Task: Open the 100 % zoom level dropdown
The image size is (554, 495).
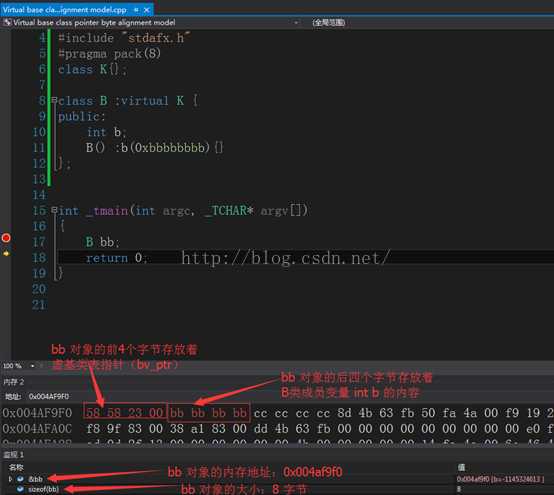Action: coord(33,366)
